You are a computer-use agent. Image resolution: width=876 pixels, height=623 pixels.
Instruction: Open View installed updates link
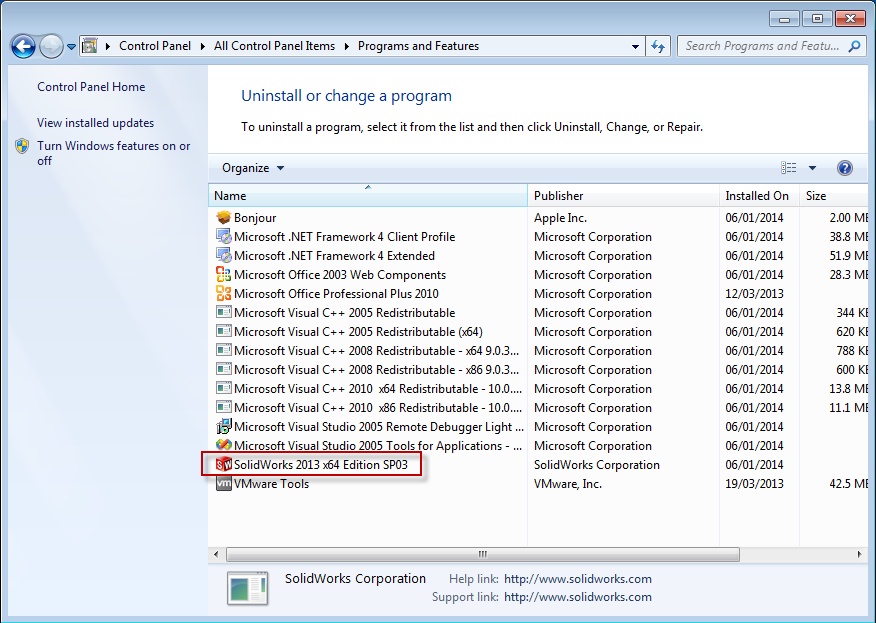tap(96, 122)
